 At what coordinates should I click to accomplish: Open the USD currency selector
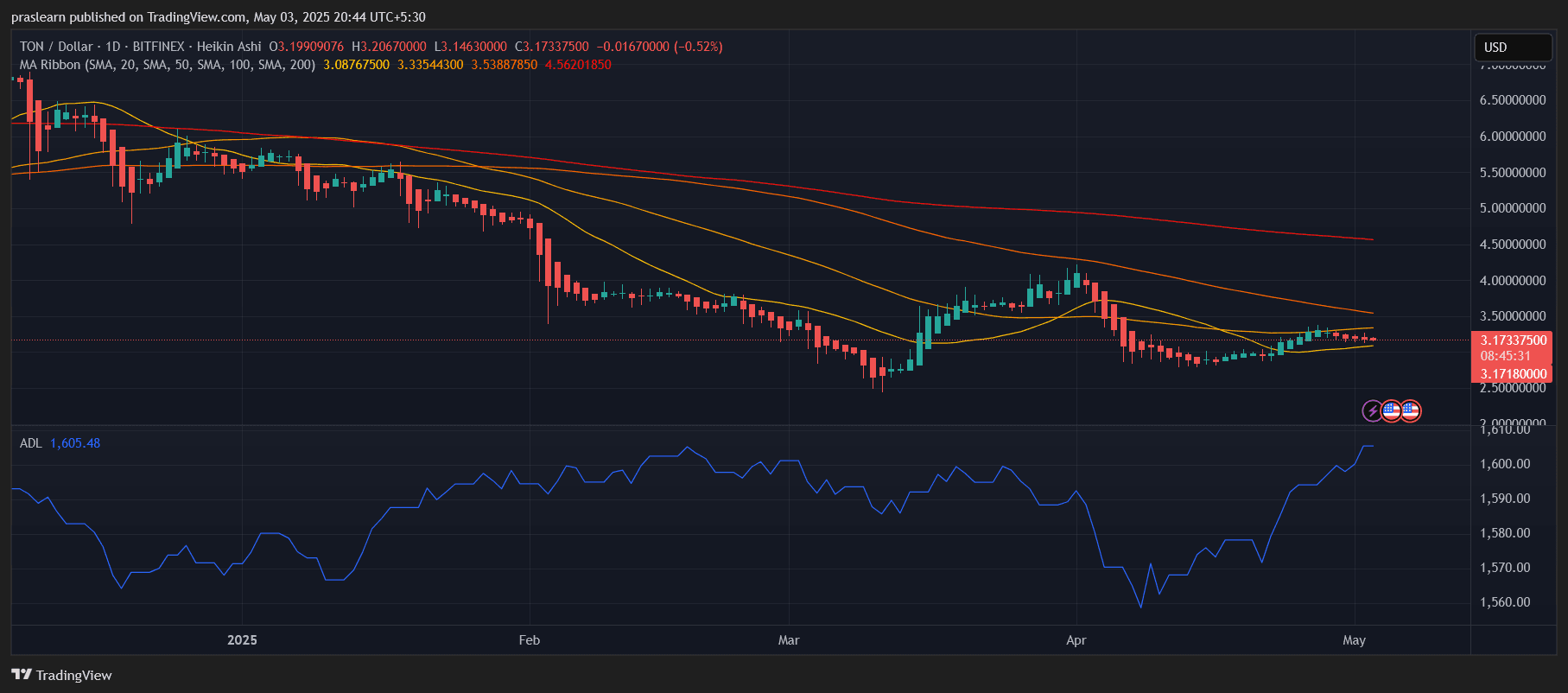point(1512,48)
